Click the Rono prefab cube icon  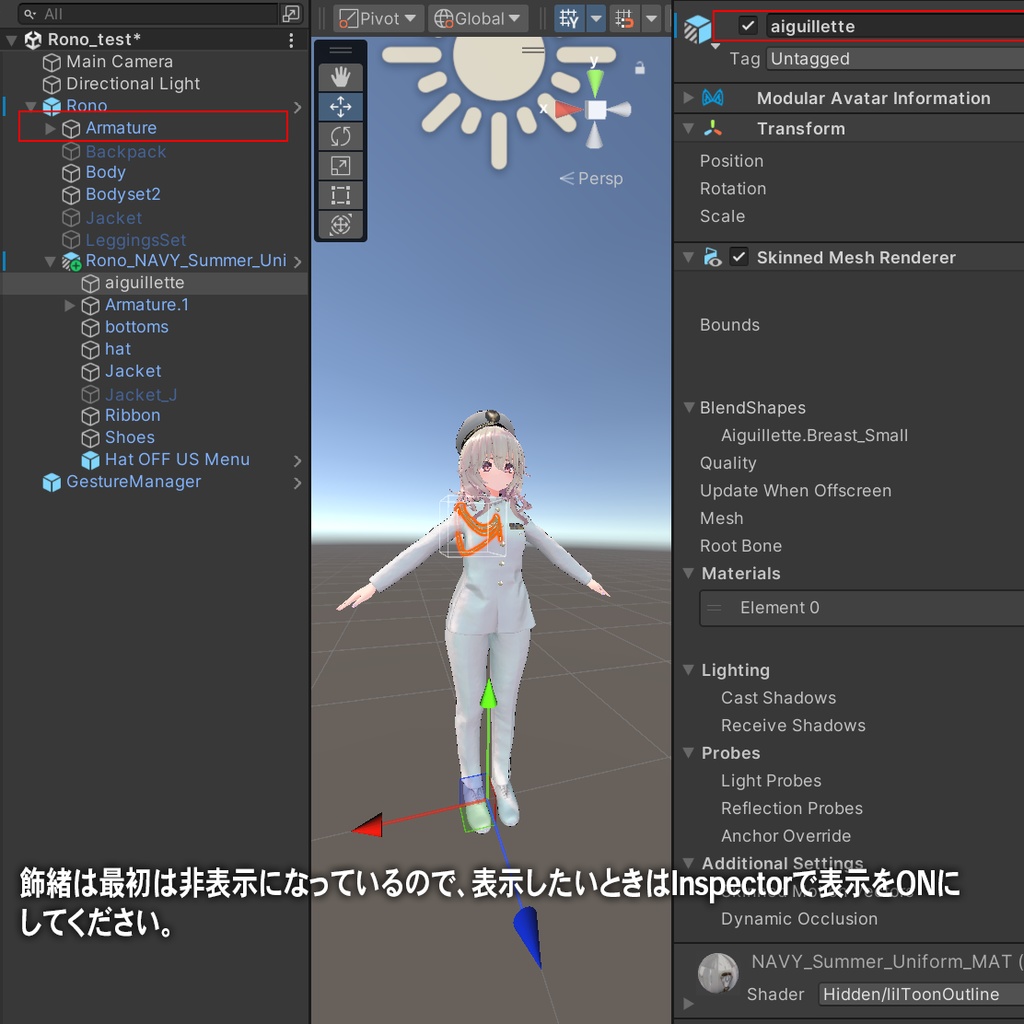(x=52, y=106)
